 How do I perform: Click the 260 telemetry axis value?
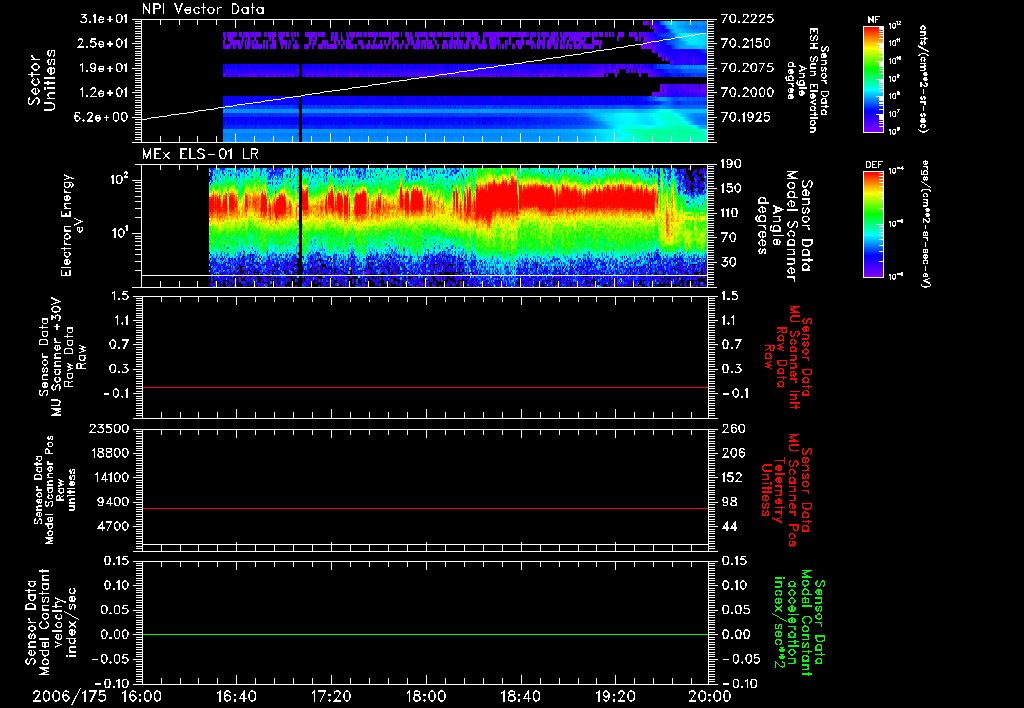click(x=733, y=429)
